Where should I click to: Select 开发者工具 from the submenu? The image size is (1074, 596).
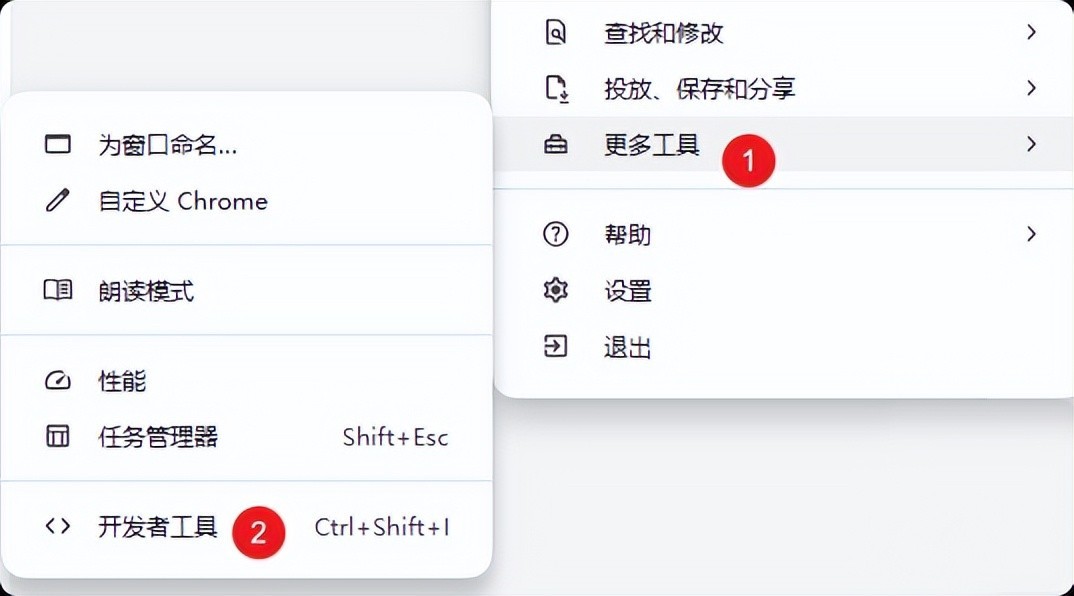(x=158, y=527)
